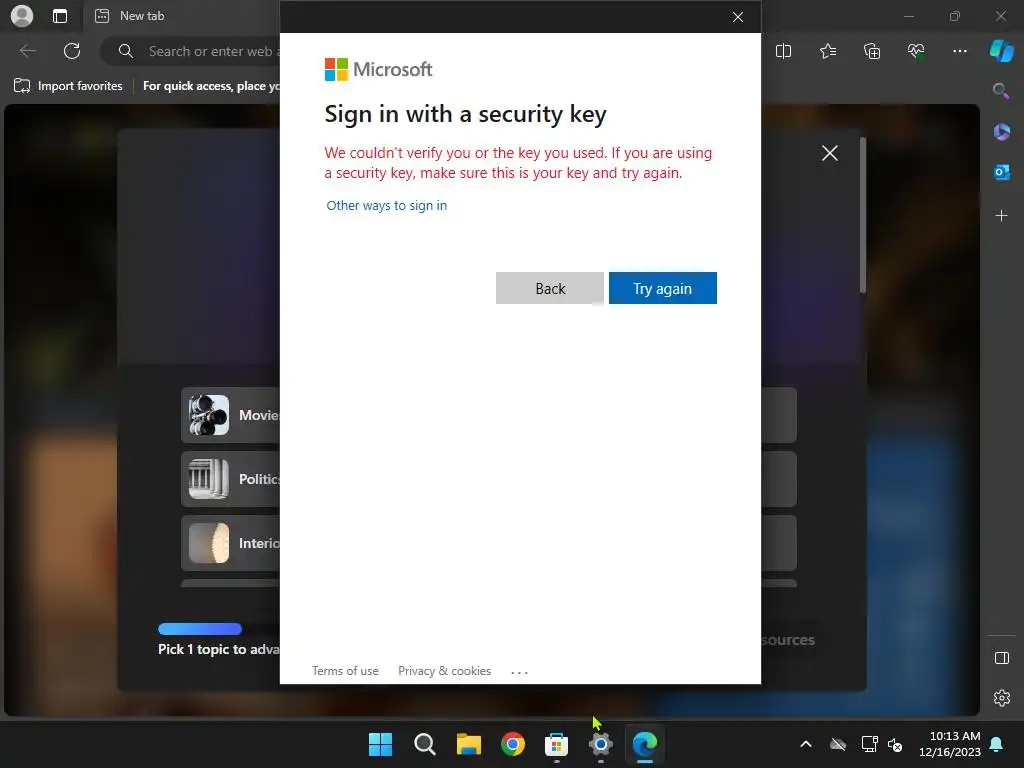Click the sidebar plus customize icon
This screenshot has width=1024, height=768.
[x=1001, y=216]
